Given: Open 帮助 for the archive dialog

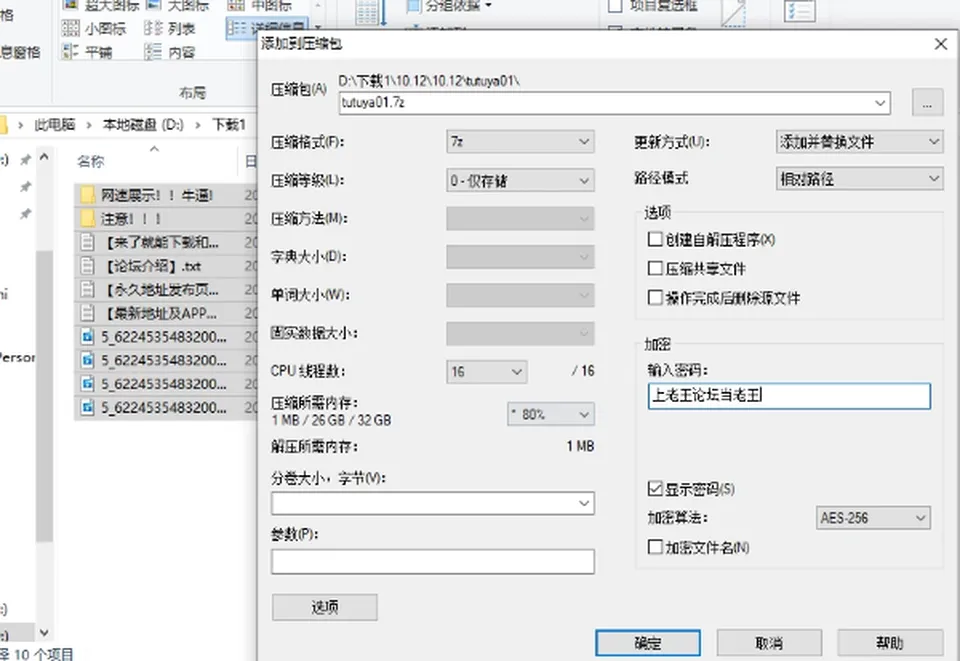Looking at the screenshot, I should (890, 643).
